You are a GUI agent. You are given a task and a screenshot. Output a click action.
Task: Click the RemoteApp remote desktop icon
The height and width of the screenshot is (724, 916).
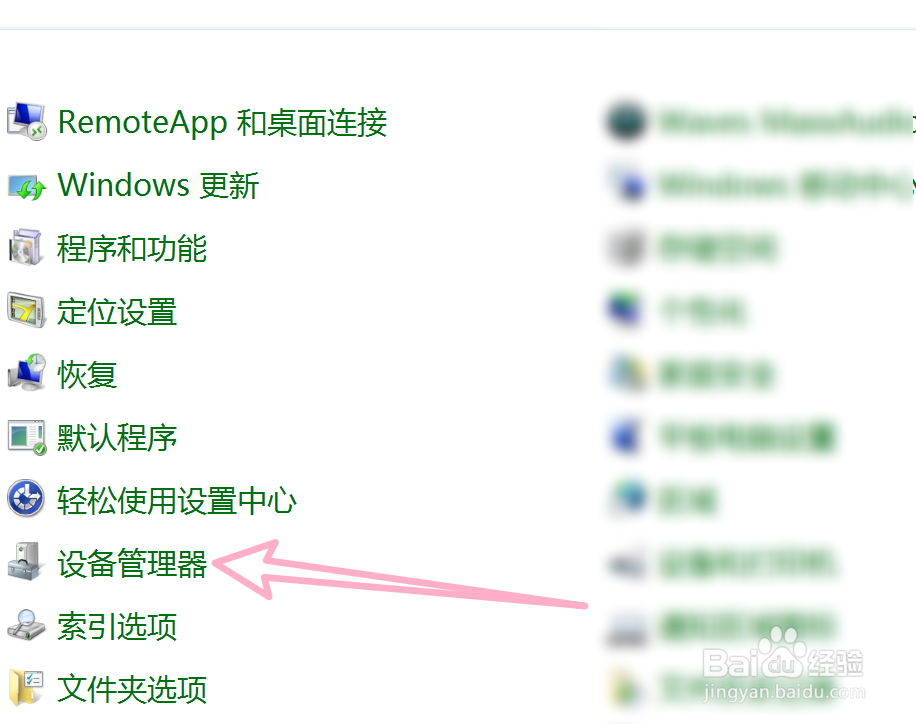coord(26,122)
